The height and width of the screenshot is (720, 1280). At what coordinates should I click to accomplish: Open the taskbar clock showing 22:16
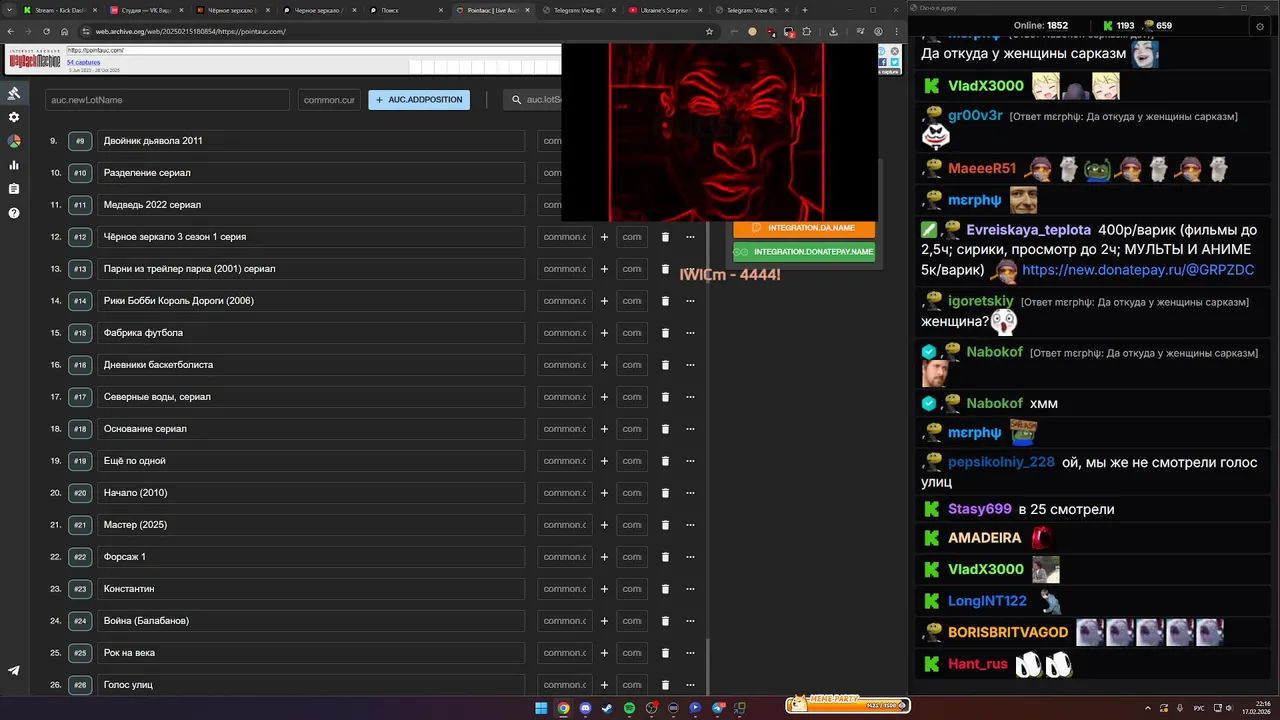pyautogui.click(x=1255, y=708)
